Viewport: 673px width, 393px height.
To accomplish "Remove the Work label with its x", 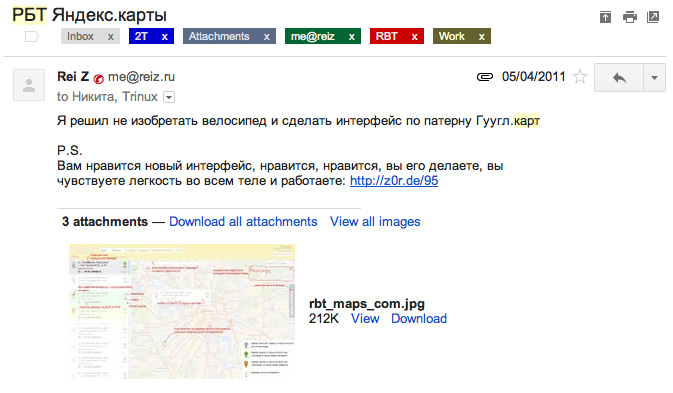I will point(482,36).
